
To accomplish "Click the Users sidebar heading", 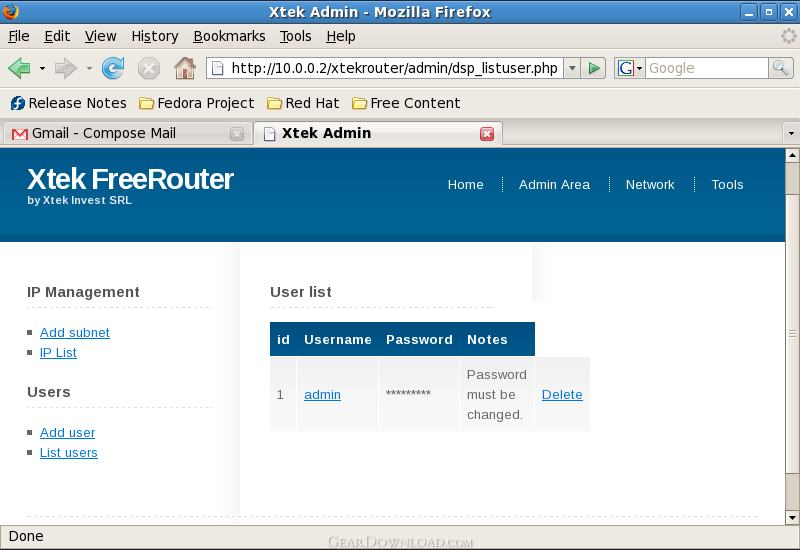I will [x=49, y=392].
